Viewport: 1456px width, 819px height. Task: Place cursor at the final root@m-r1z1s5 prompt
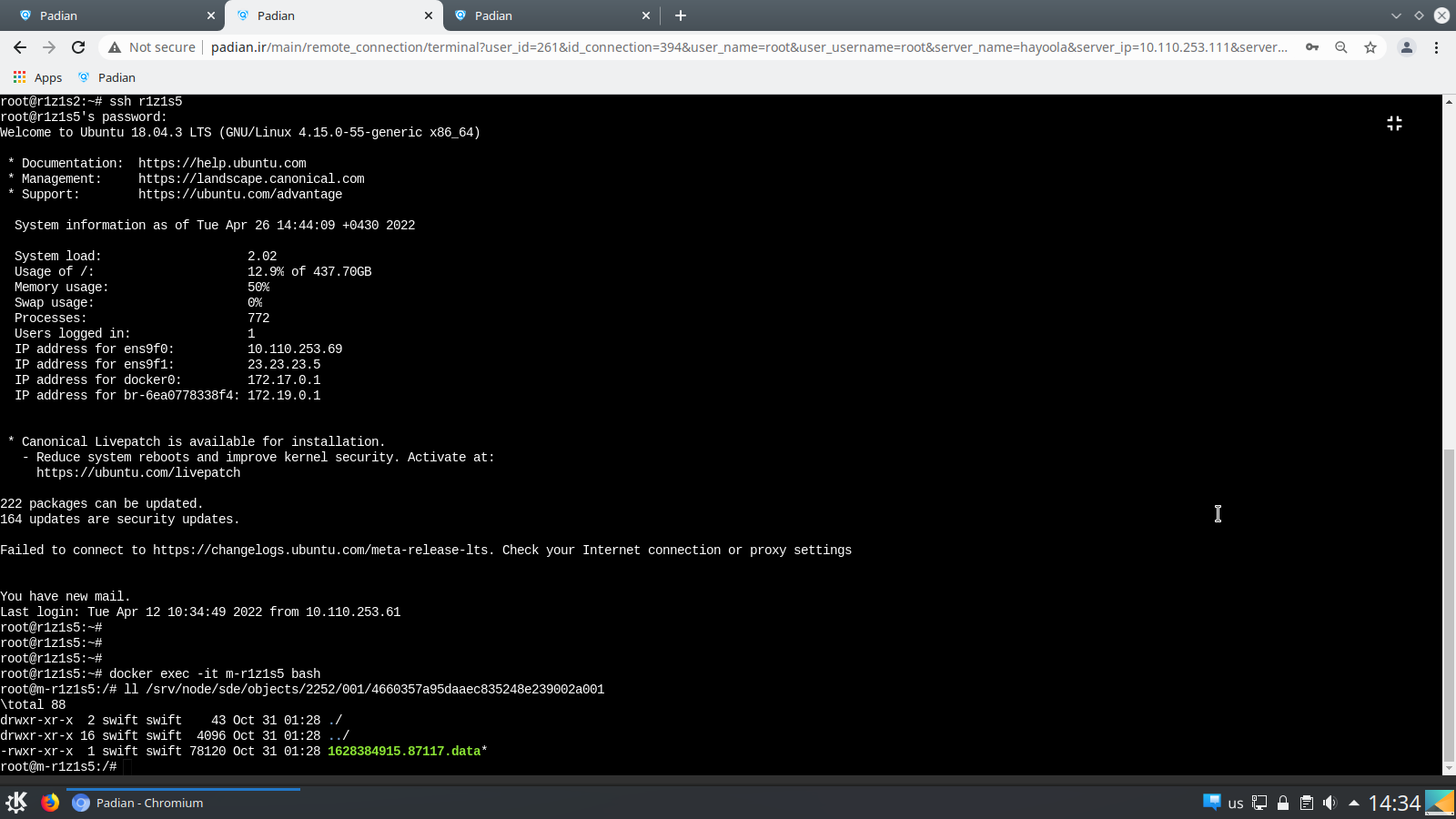coord(127,767)
